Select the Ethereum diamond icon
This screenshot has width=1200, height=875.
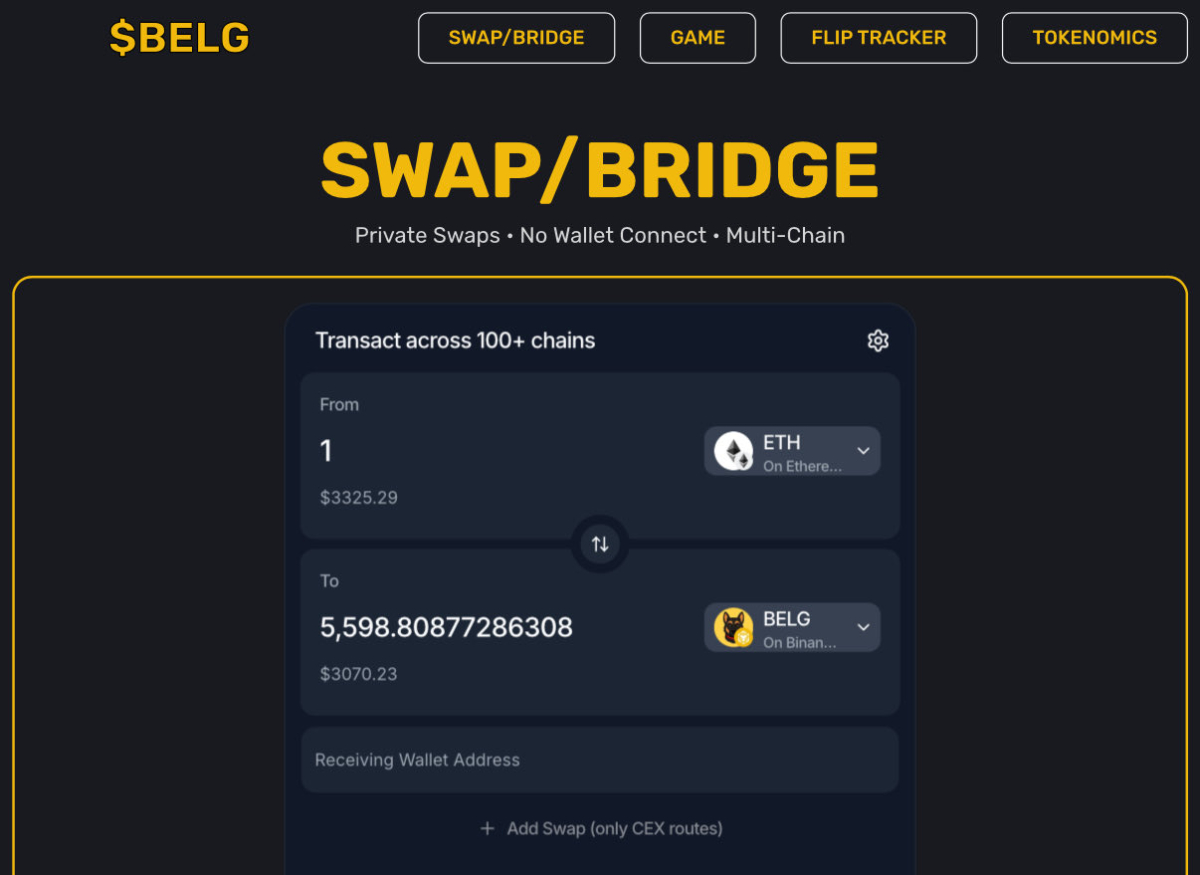(735, 451)
